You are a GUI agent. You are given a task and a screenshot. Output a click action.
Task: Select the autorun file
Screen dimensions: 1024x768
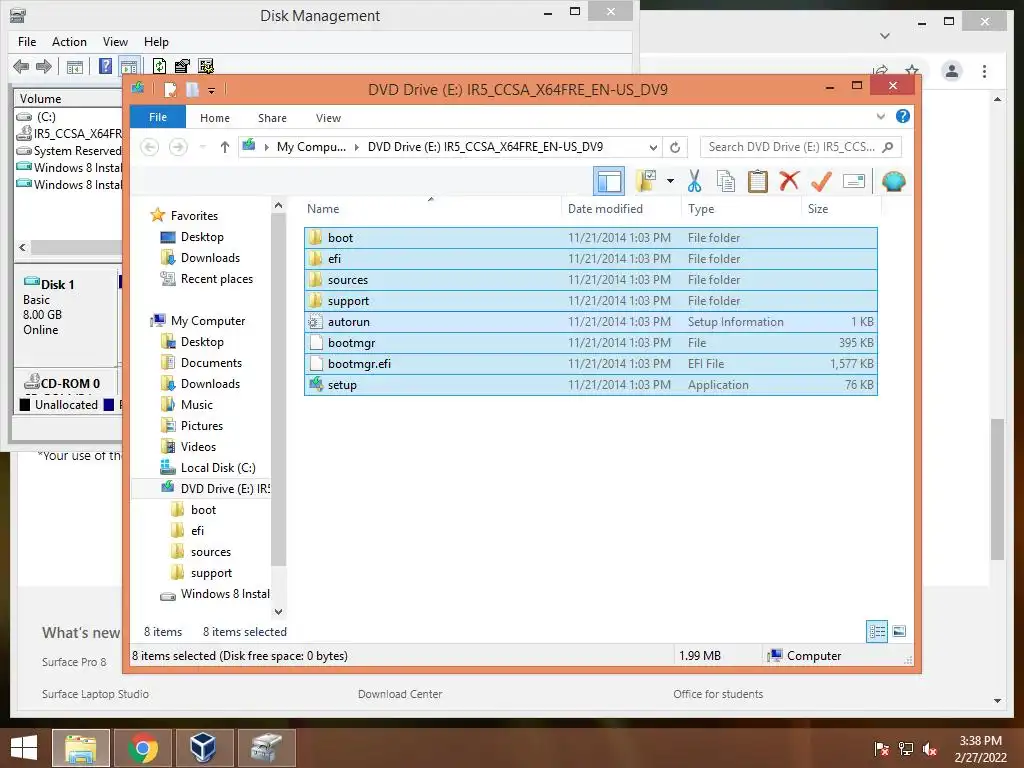(590, 321)
